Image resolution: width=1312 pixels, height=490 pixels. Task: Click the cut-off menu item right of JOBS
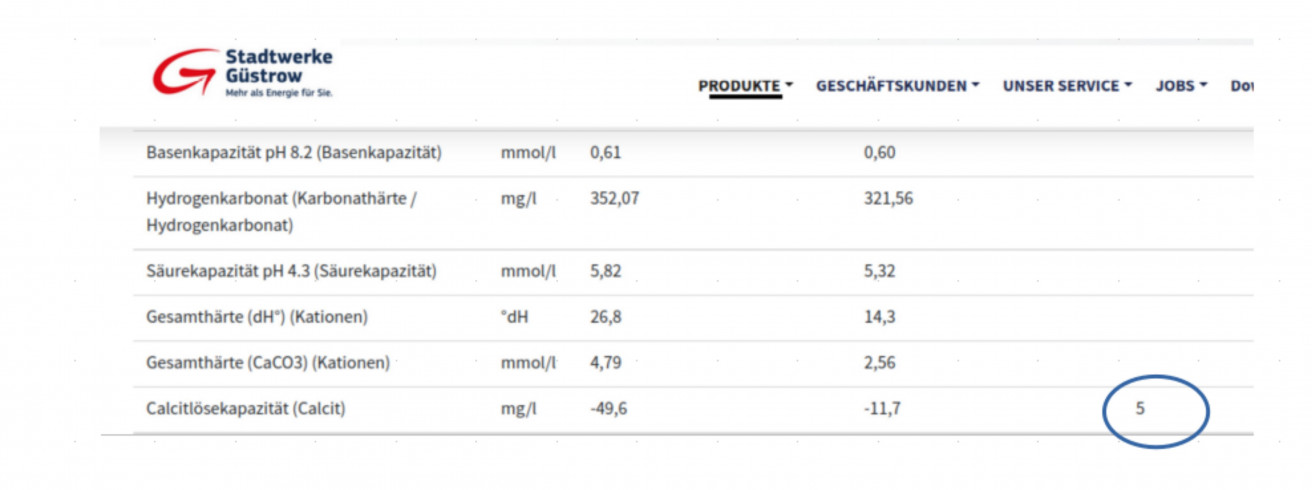pos(1242,87)
